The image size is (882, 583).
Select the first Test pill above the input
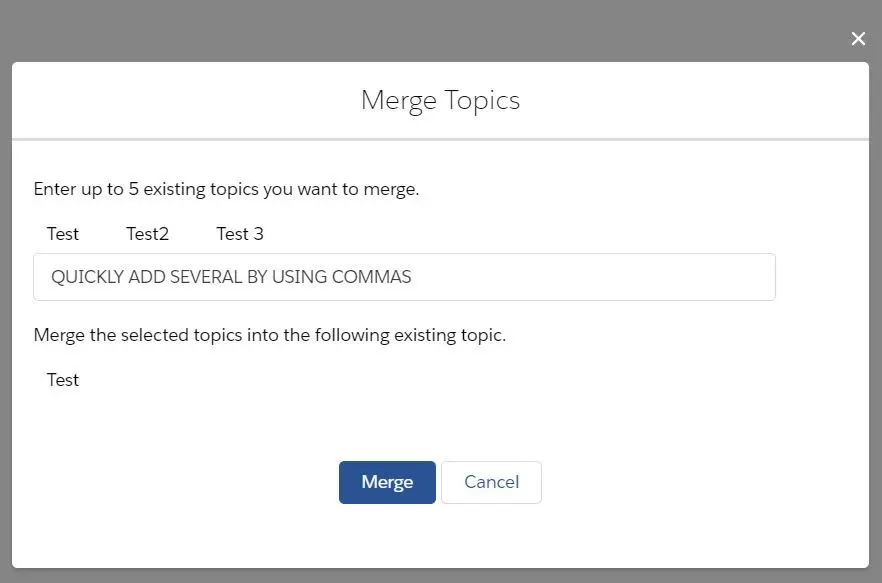pos(62,234)
